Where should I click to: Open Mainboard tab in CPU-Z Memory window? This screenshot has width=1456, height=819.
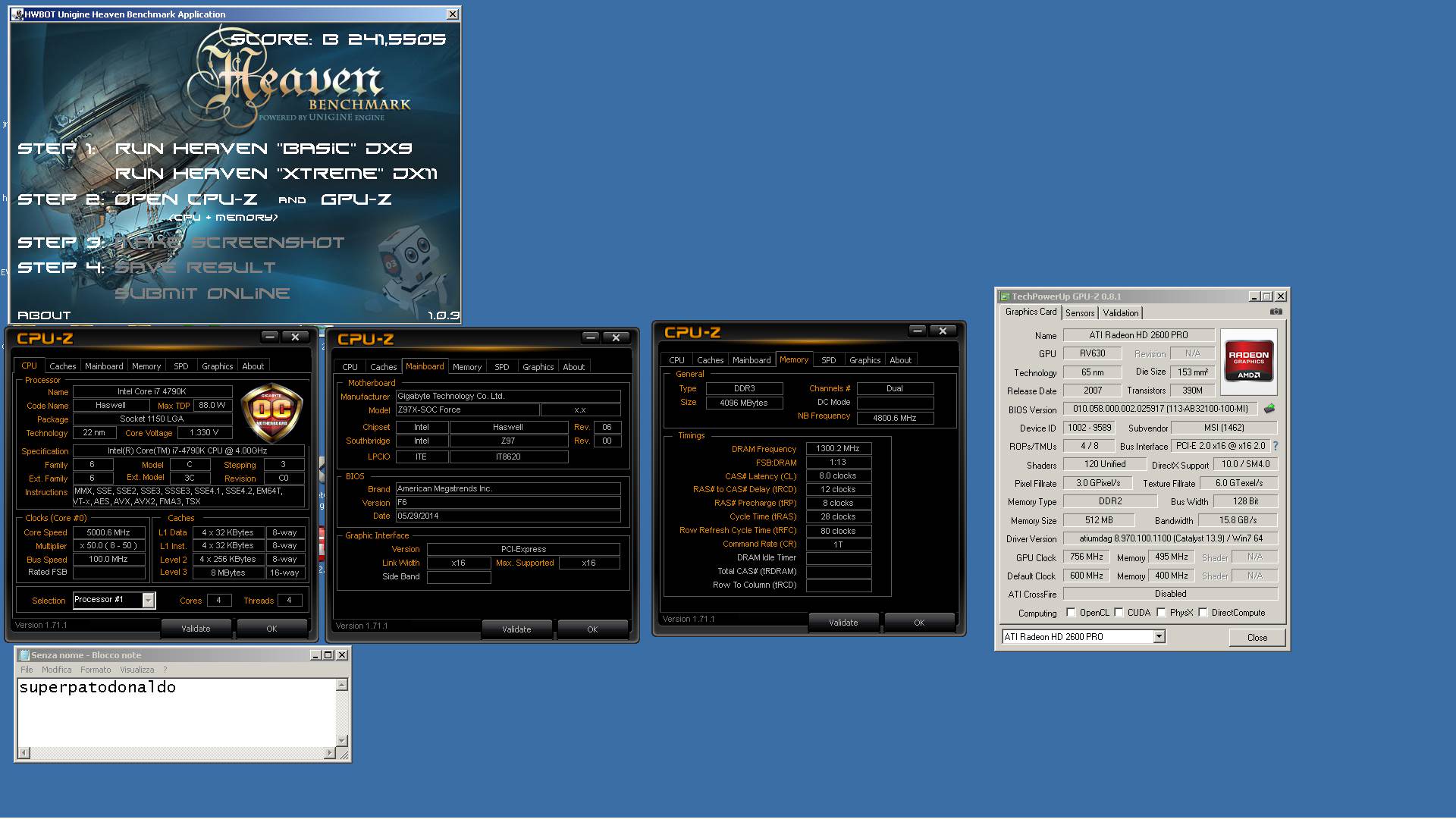[x=752, y=360]
